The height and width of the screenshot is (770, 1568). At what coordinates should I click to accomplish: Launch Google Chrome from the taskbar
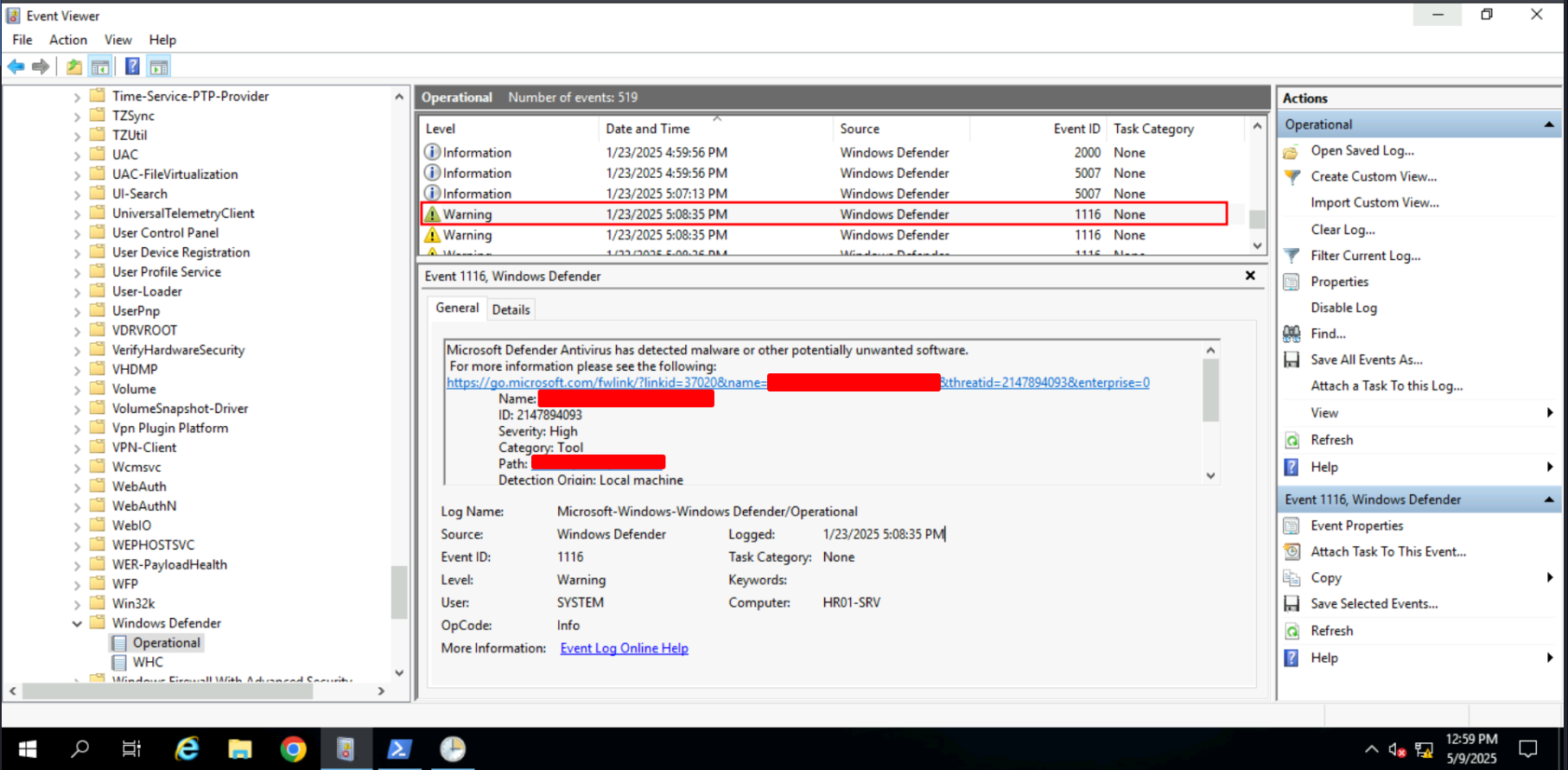tap(293, 748)
